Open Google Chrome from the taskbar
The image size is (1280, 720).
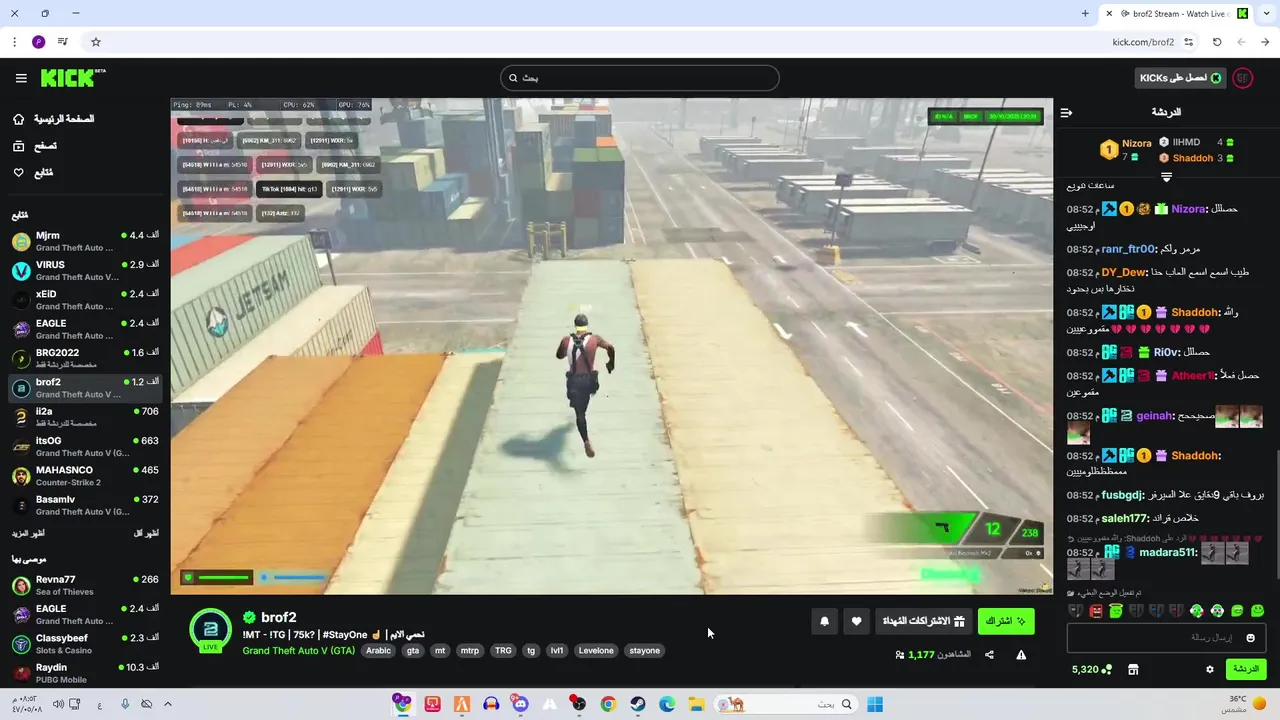pos(608,704)
